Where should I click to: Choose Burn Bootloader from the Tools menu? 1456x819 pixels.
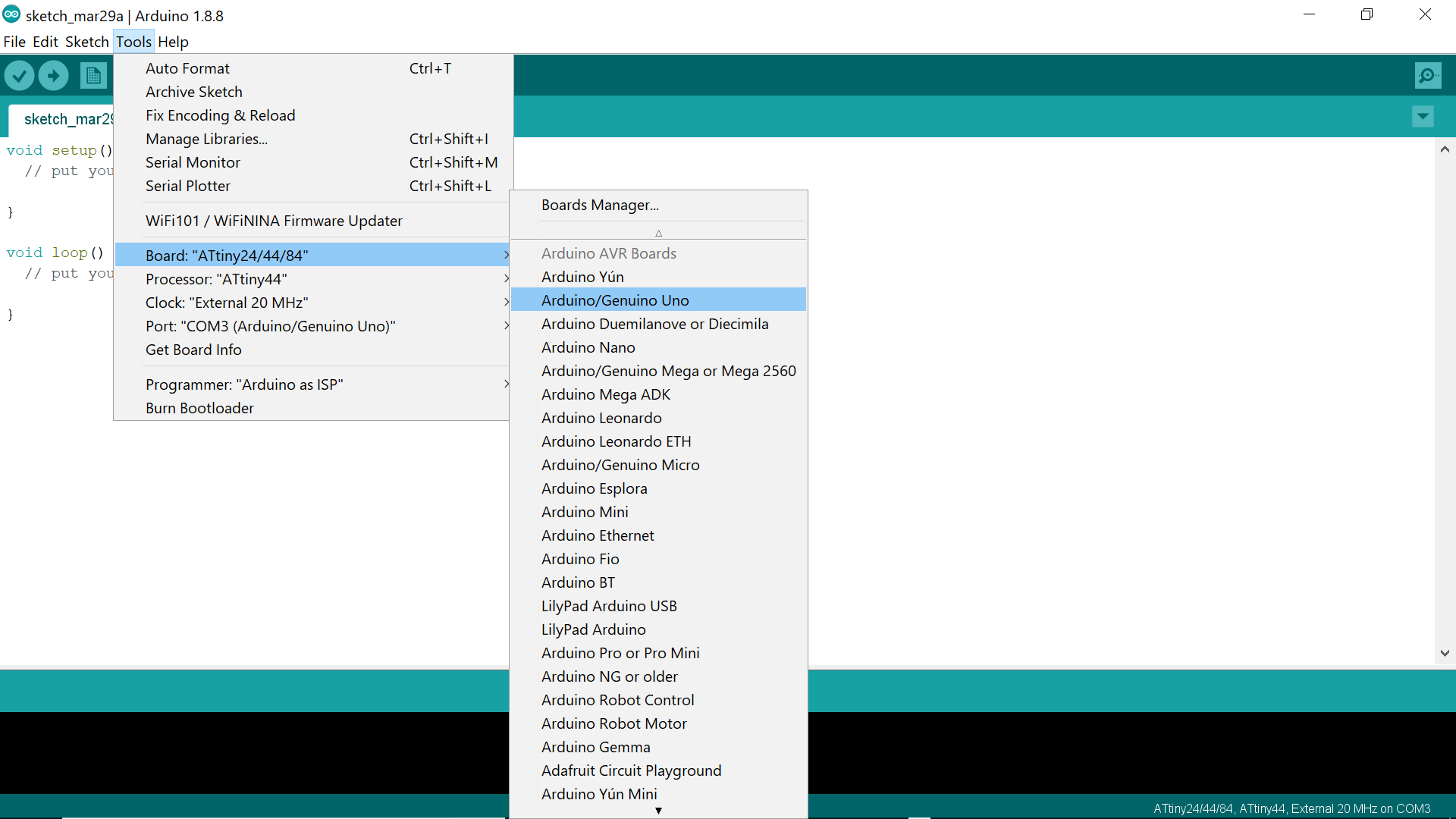pos(199,408)
